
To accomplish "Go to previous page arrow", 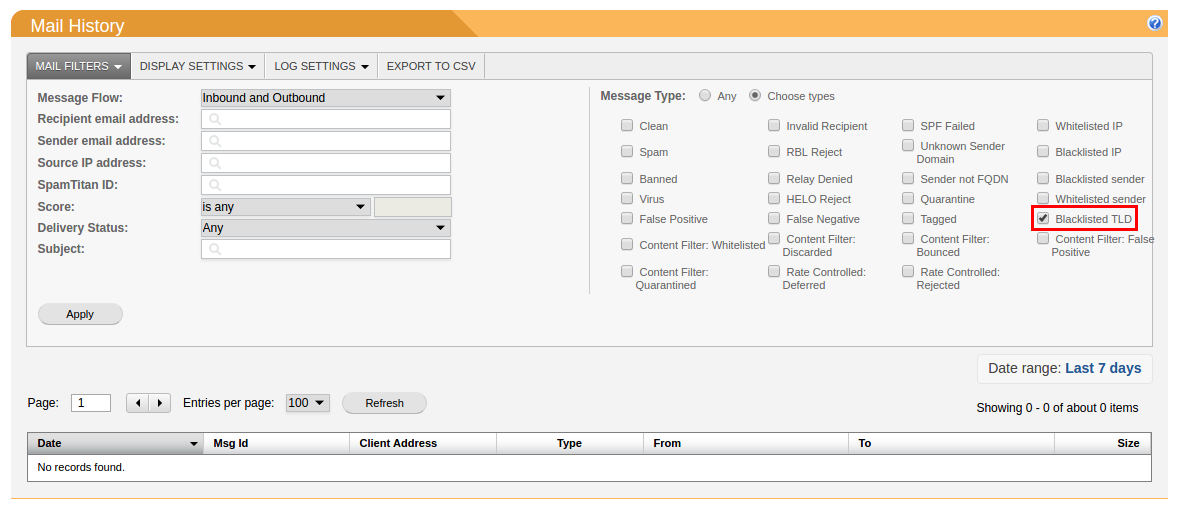I will [138, 403].
